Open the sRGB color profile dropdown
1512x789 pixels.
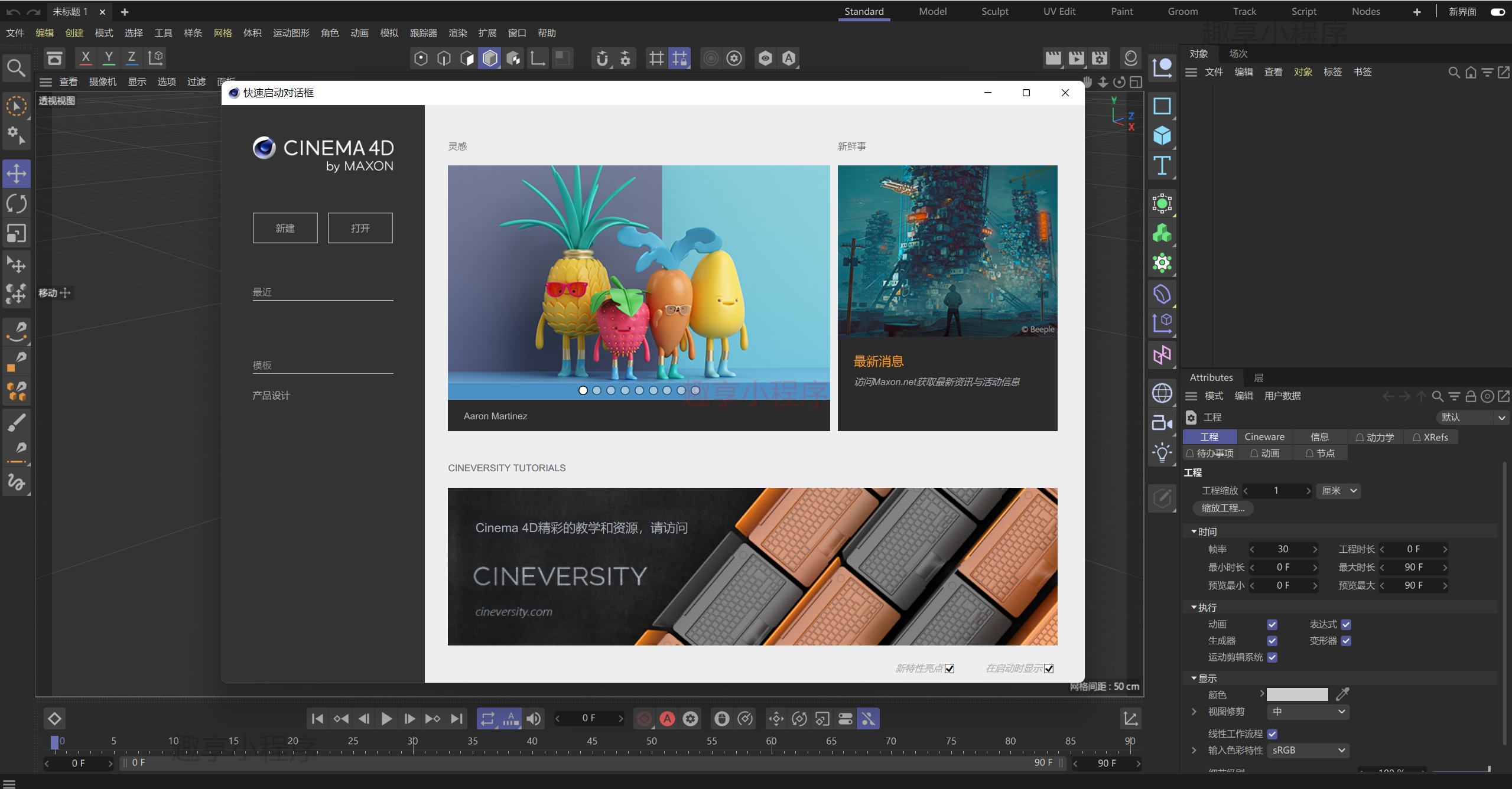pyautogui.click(x=1308, y=750)
